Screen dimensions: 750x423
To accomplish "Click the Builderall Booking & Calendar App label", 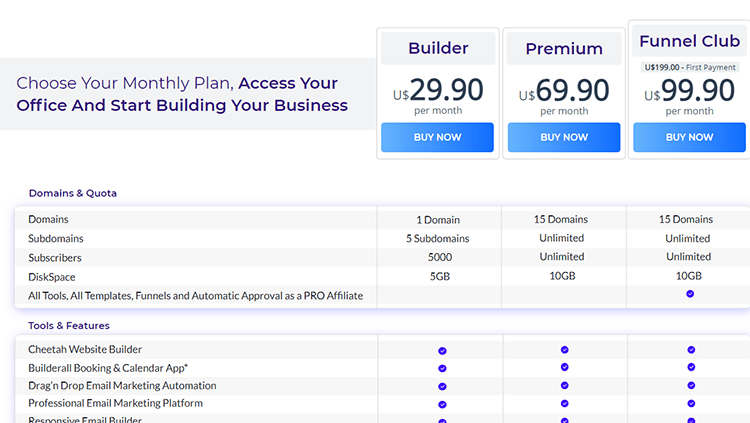I will 108,368.
